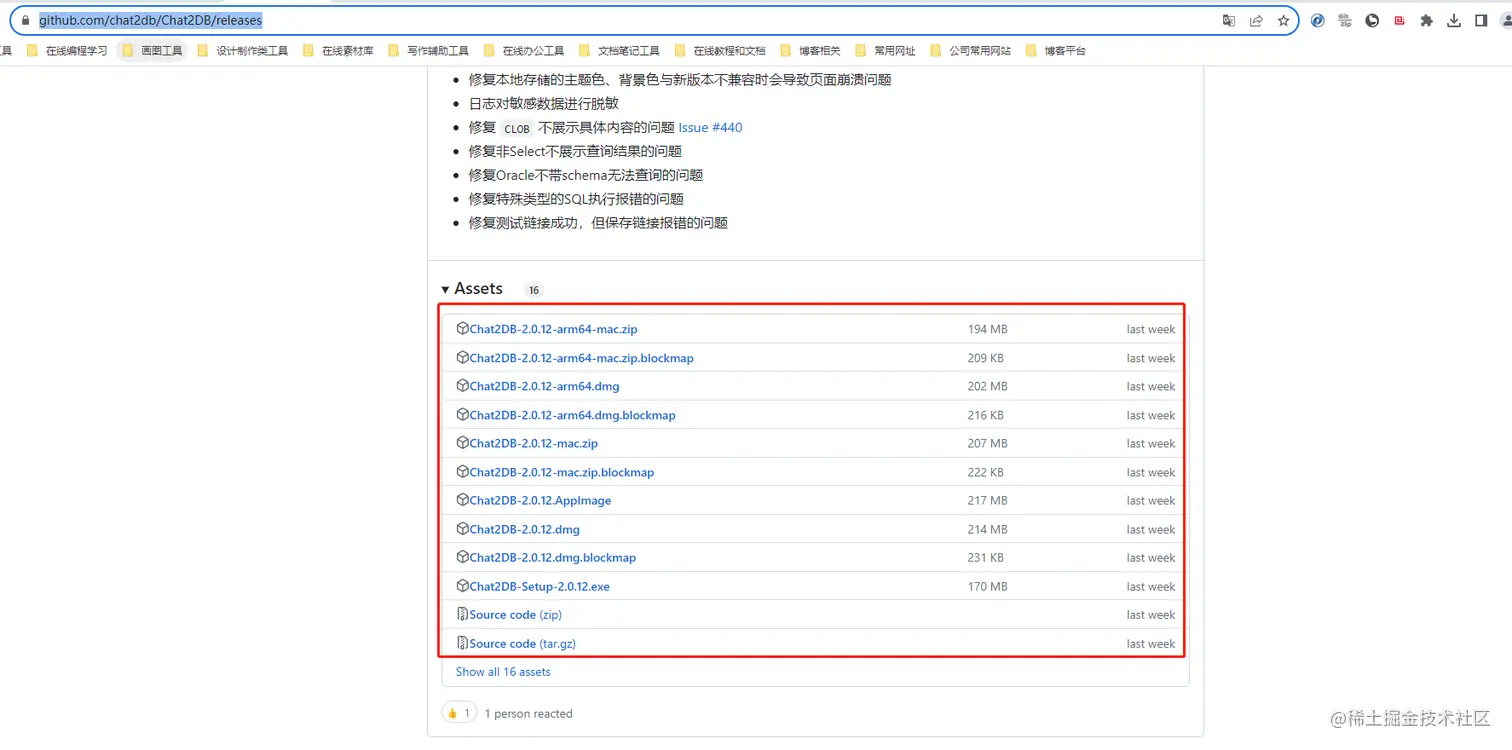Click package icon beside Chat2DB-2.0.12-arm64-mac.zip

pos(462,328)
